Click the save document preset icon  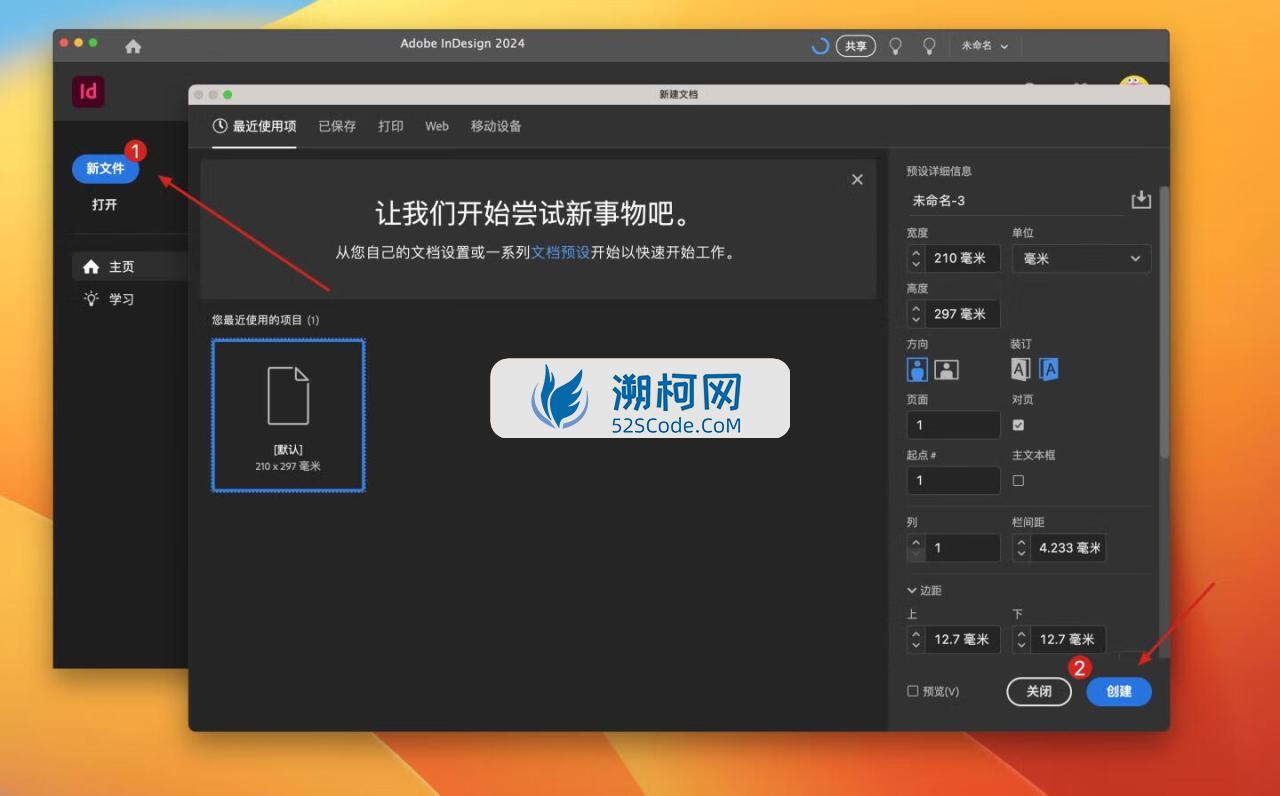tap(1141, 200)
